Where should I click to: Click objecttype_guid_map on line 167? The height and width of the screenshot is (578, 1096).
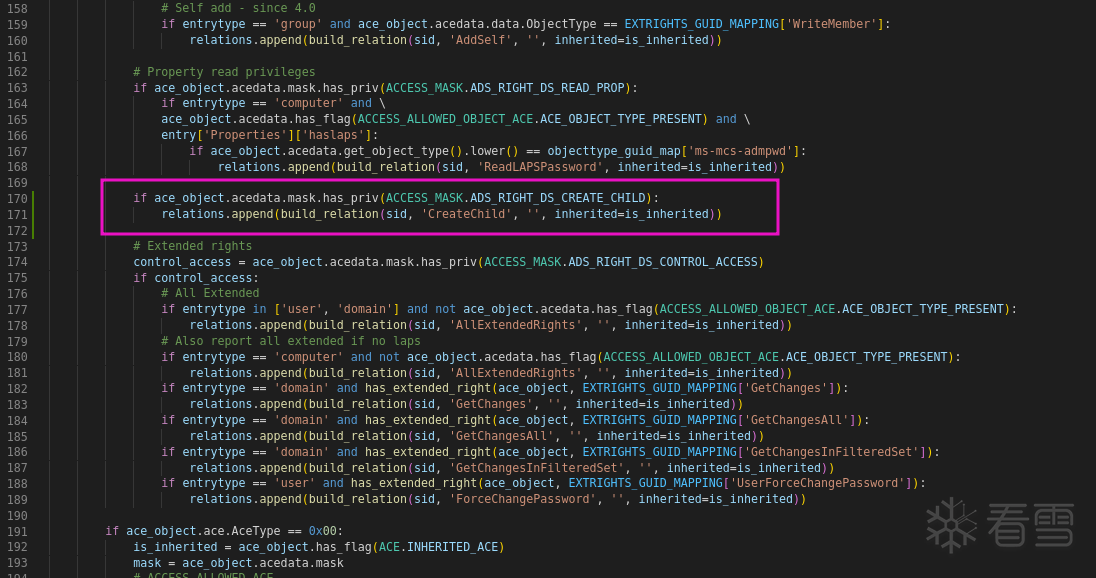pyautogui.click(x=614, y=151)
